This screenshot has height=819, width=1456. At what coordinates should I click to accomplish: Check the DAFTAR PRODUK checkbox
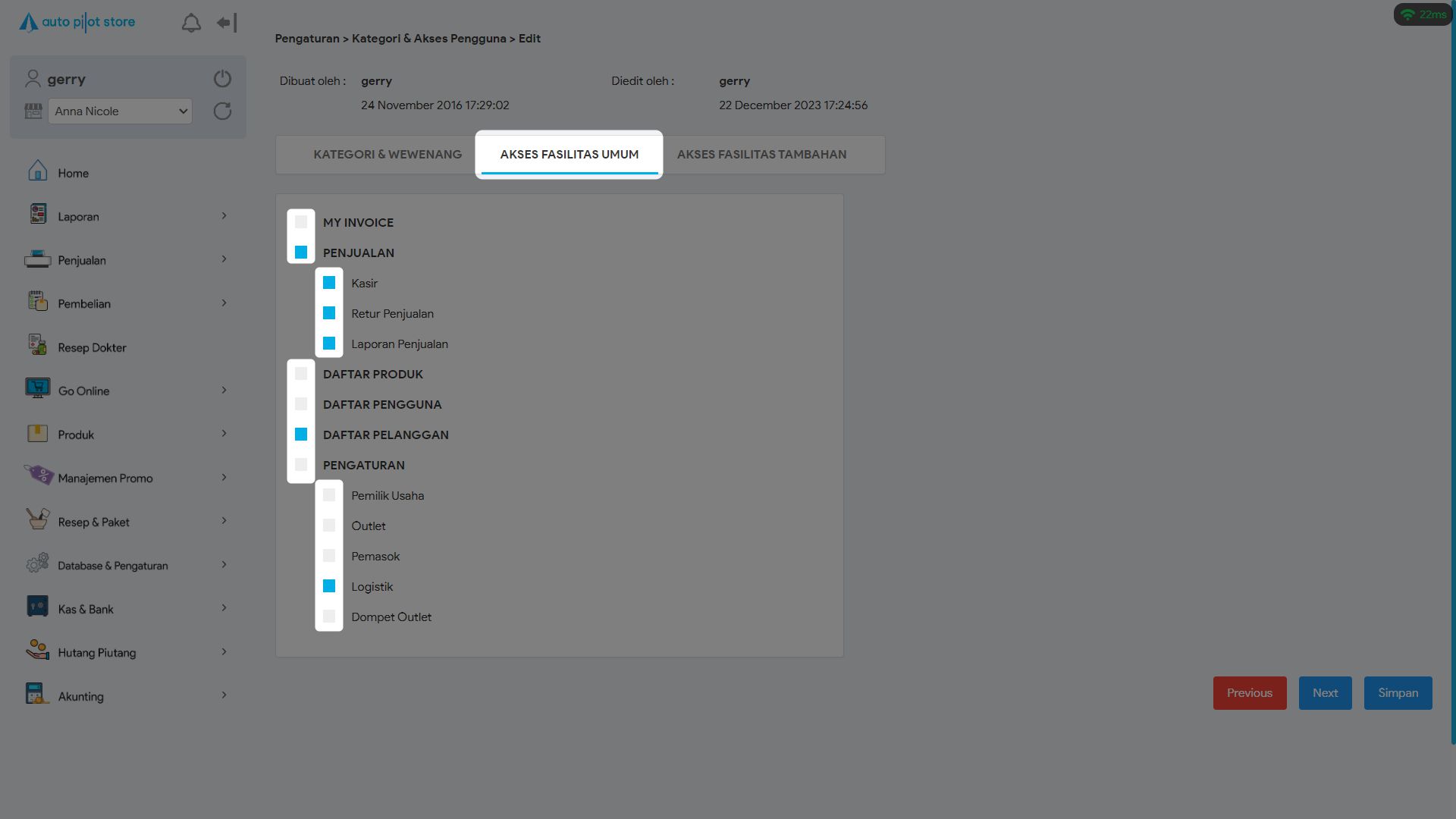pos(301,374)
